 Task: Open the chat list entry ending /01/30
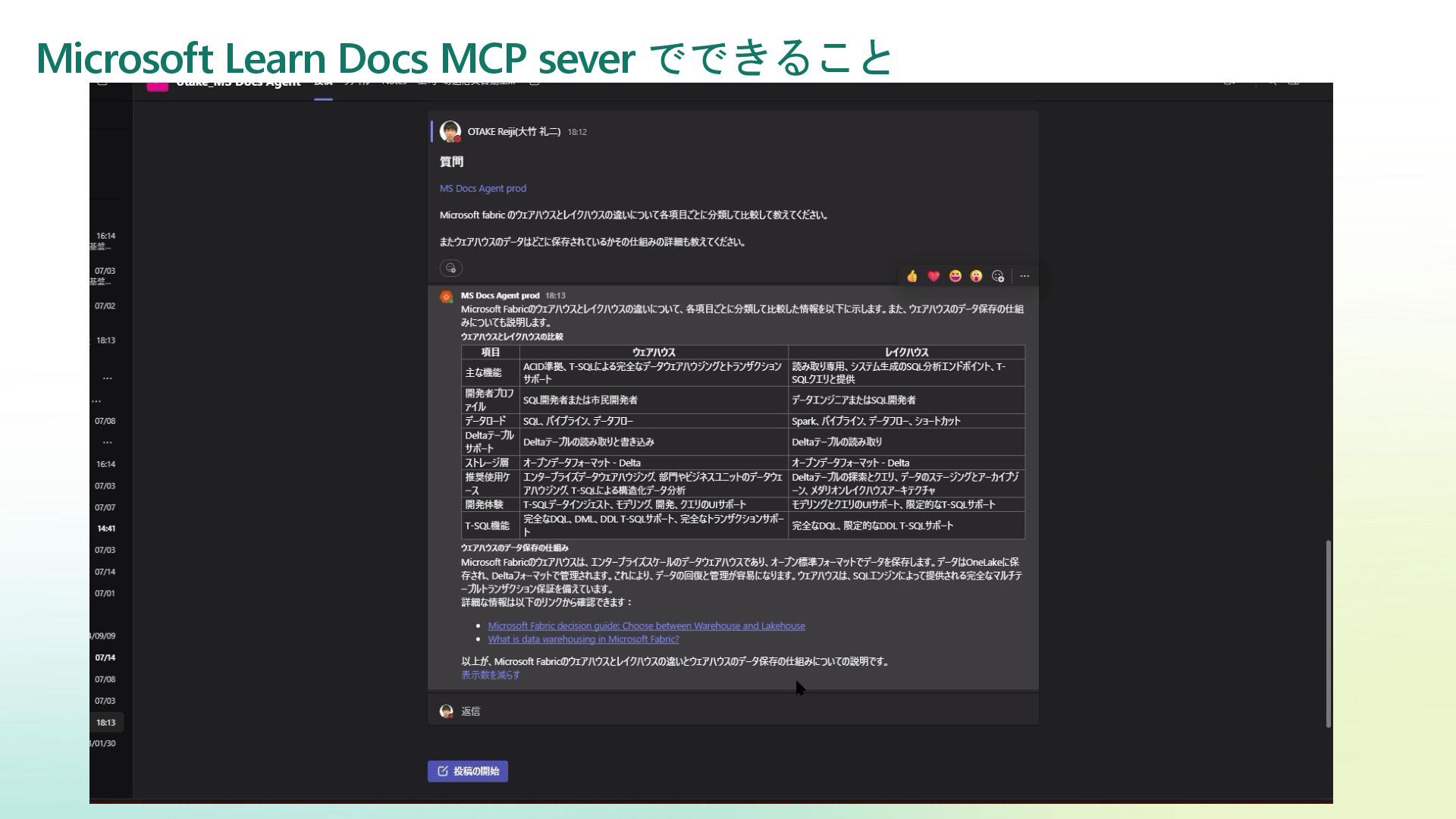(x=103, y=743)
